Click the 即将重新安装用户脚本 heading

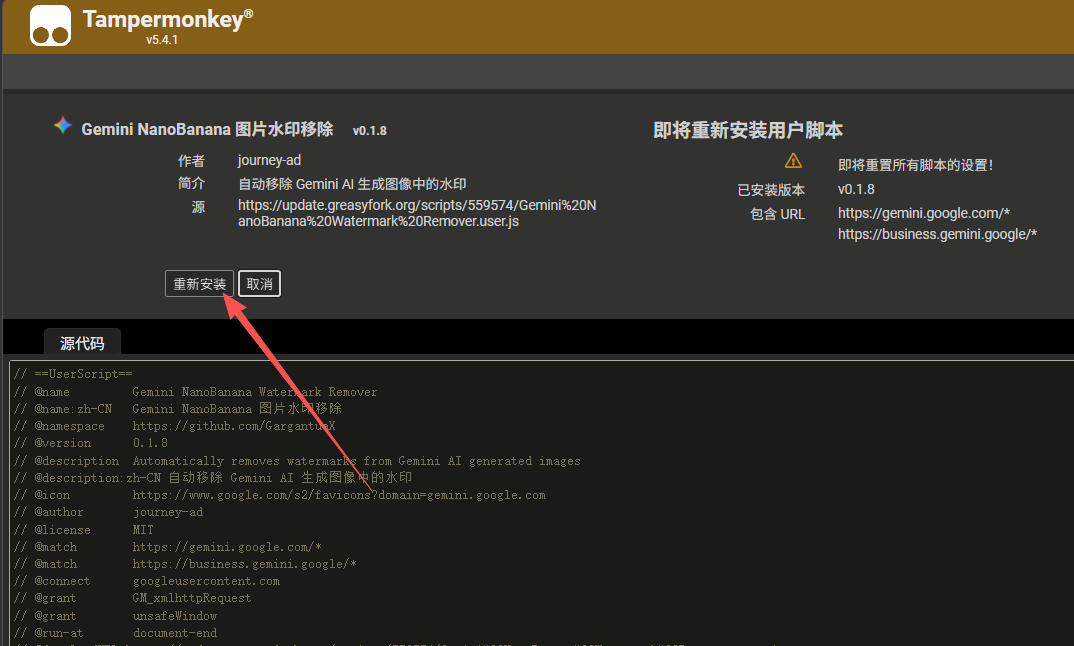point(748,131)
